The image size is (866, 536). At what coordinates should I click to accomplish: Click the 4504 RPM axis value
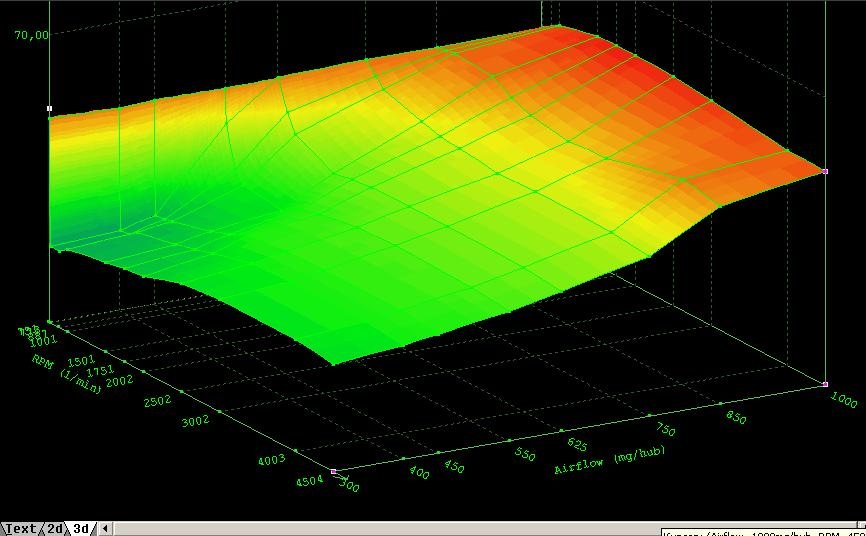point(309,481)
